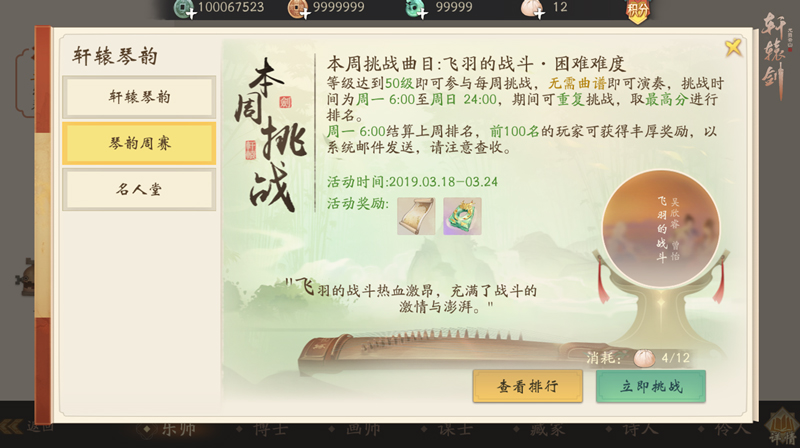Select the scroll reward icon

(x=416, y=216)
